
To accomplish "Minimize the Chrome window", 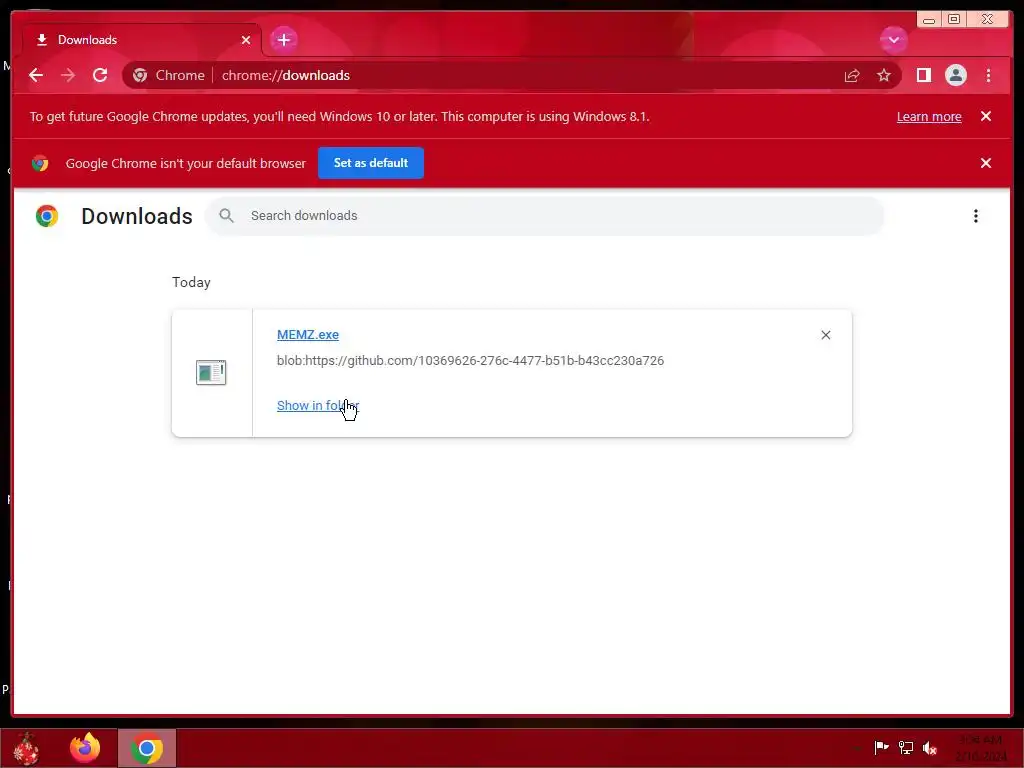I will 929,20.
